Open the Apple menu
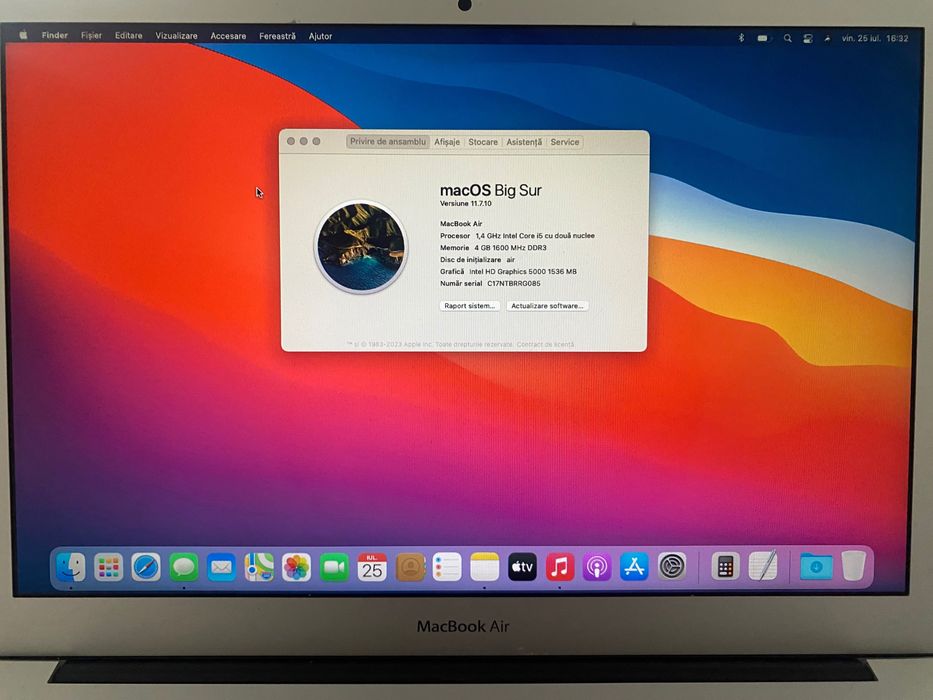The width and height of the screenshot is (933, 700). point(23,35)
